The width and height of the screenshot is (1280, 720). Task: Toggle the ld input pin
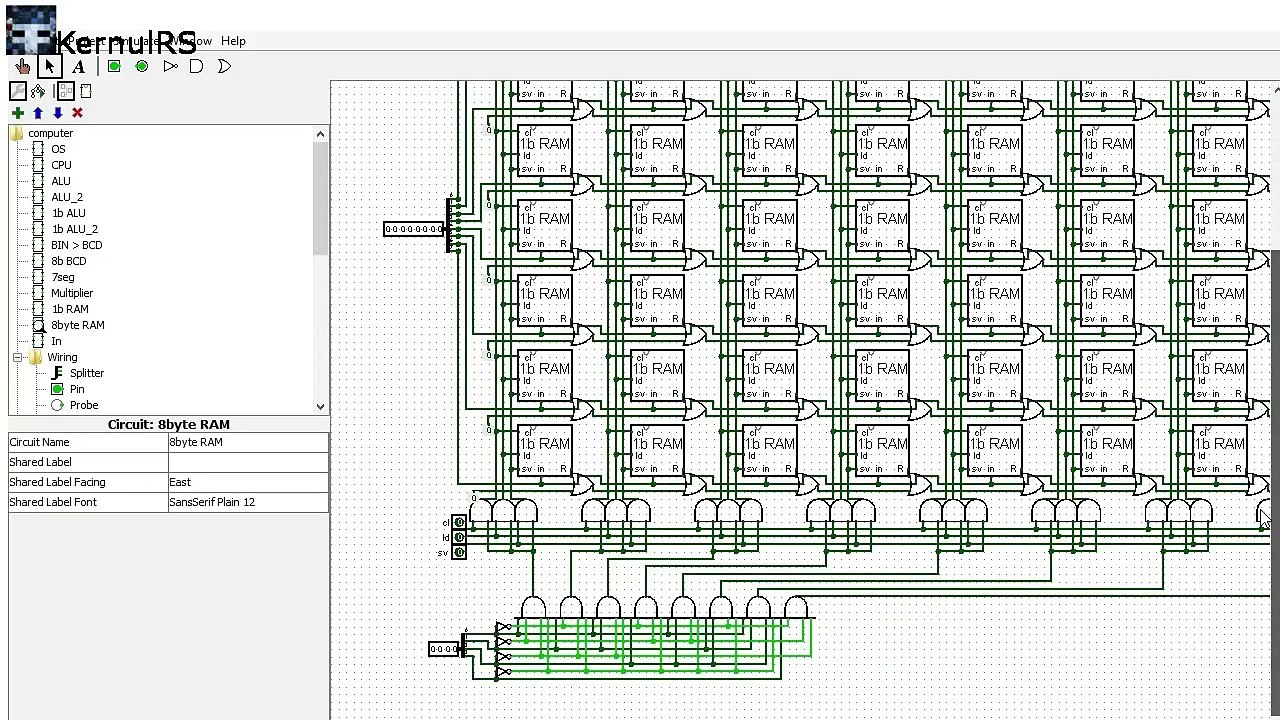pyautogui.click(x=459, y=537)
